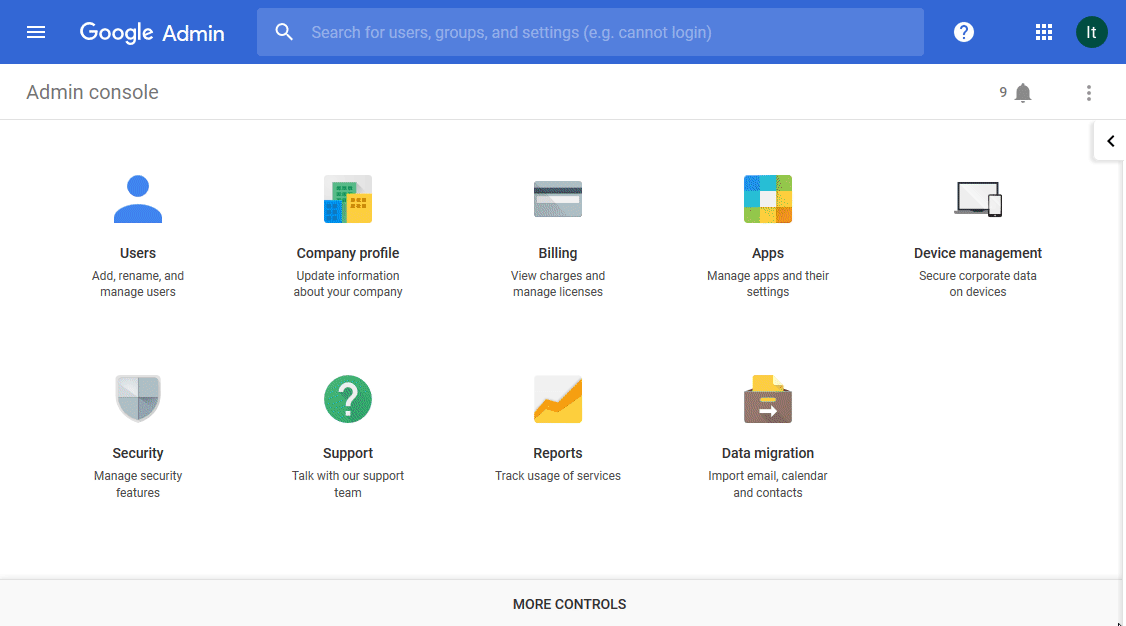Click "Track usage of services" description
Image resolution: width=1126 pixels, height=626 pixels.
coord(558,476)
